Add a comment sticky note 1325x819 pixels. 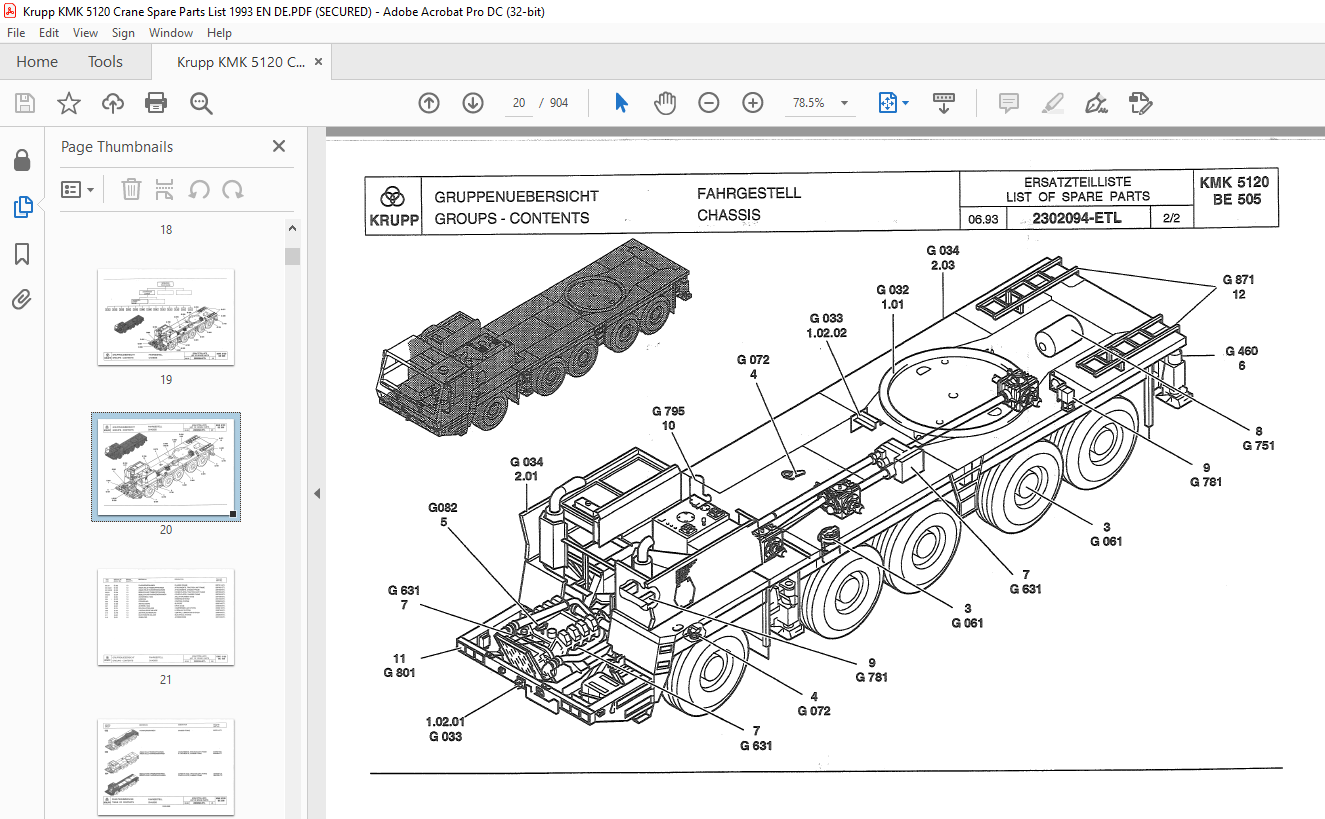pyautogui.click(x=1009, y=103)
